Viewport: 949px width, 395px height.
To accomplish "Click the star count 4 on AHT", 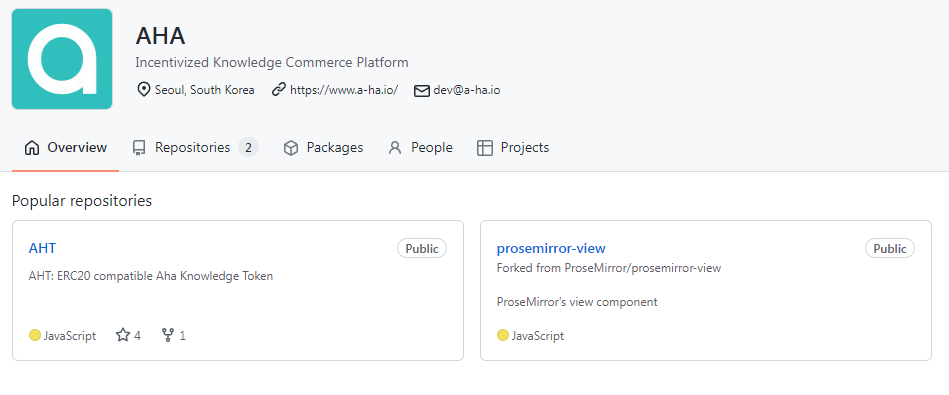I will (137, 336).
